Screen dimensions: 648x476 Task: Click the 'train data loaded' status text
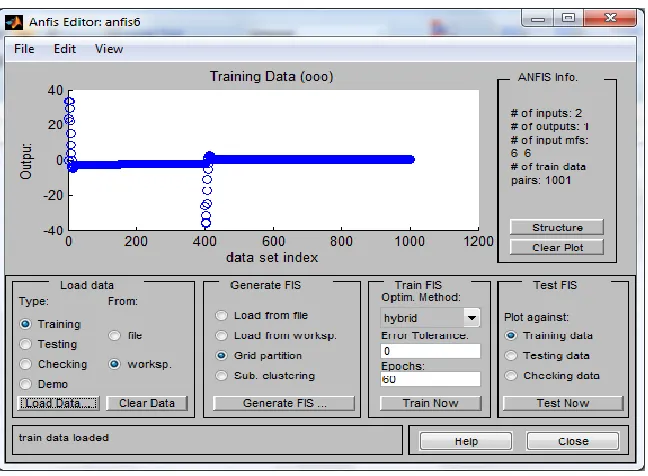pos(64,437)
